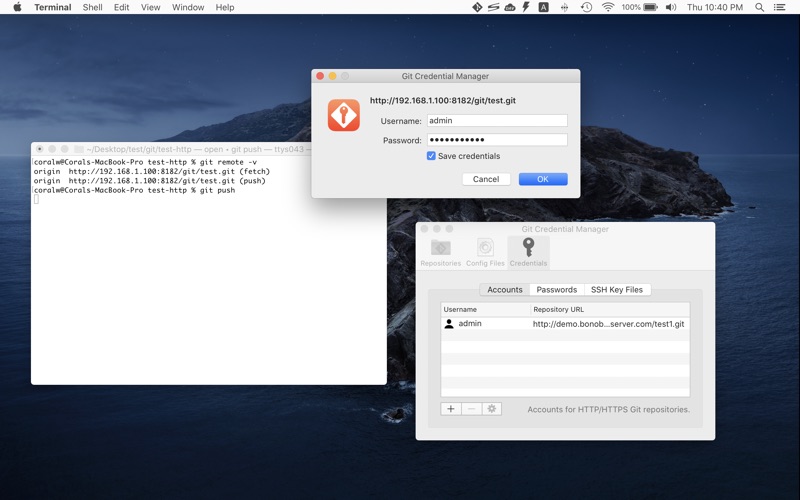Click the person icon beside admin
Screen dimensions: 800x500
[449, 323]
